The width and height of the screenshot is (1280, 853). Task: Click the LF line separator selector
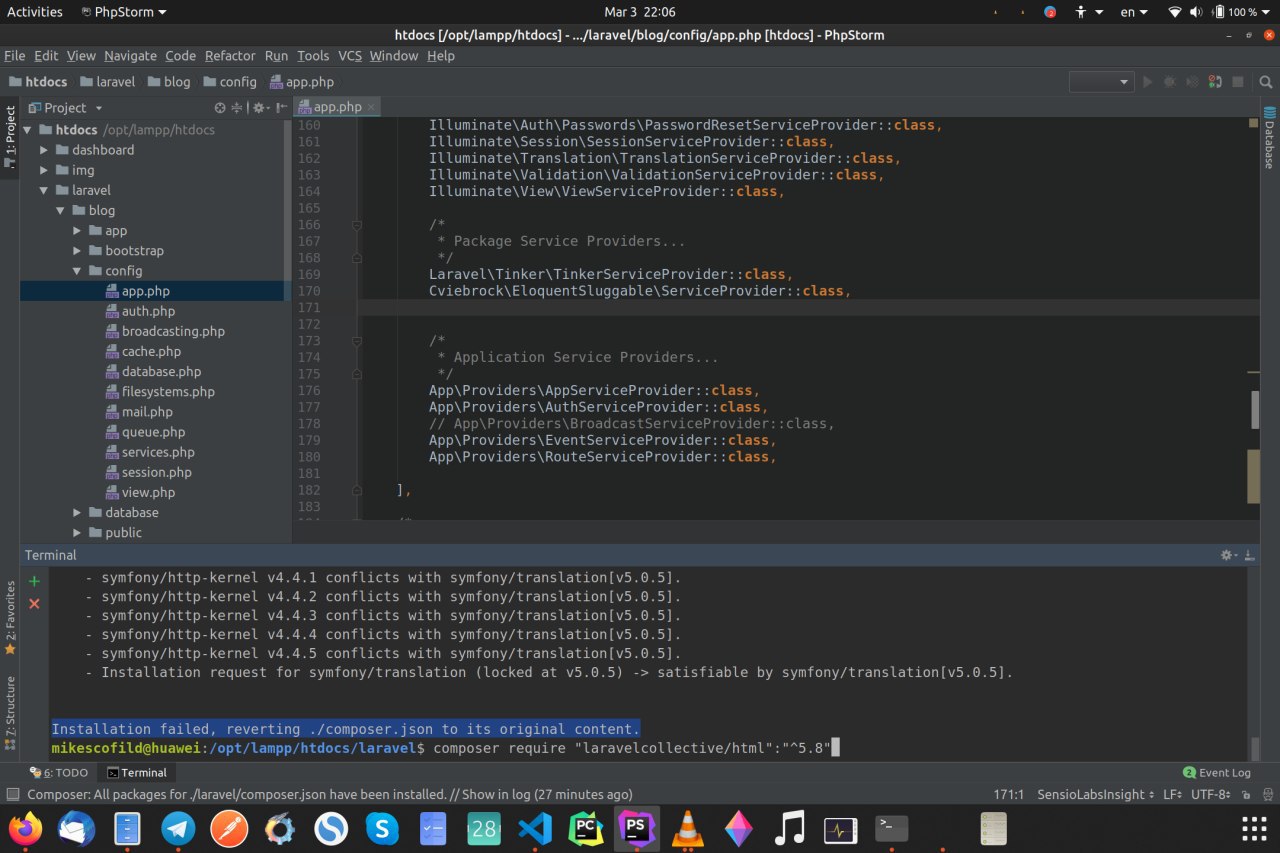pos(1171,795)
